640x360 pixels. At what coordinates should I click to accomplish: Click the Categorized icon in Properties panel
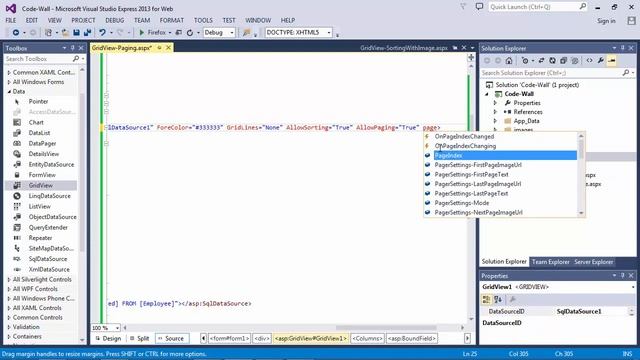pos(486,300)
